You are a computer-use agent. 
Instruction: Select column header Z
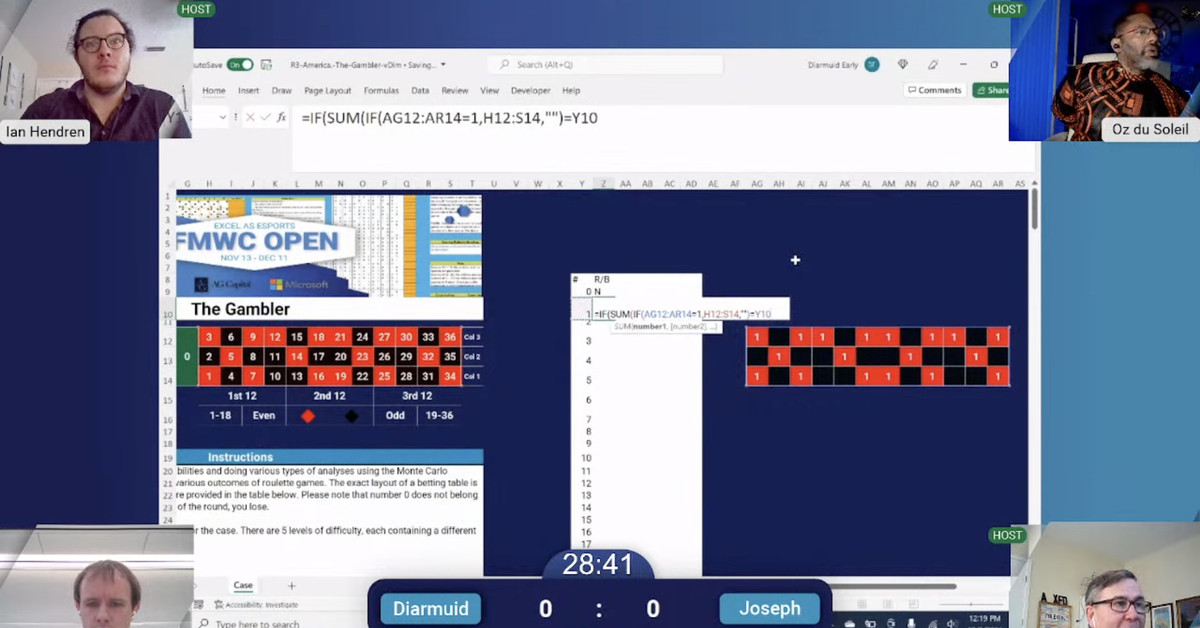603,184
